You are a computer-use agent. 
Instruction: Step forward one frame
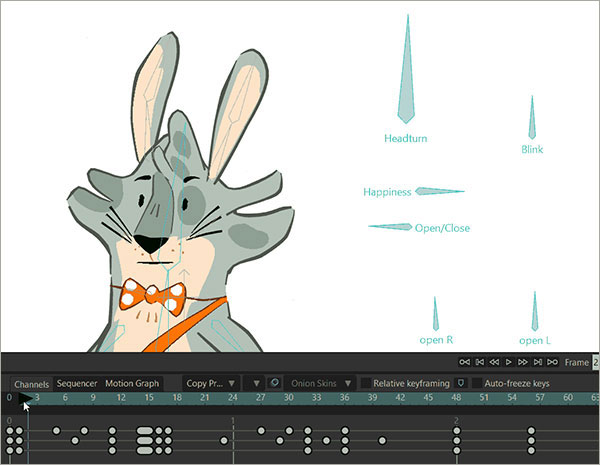pyautogui.click(x=523, y=361)
